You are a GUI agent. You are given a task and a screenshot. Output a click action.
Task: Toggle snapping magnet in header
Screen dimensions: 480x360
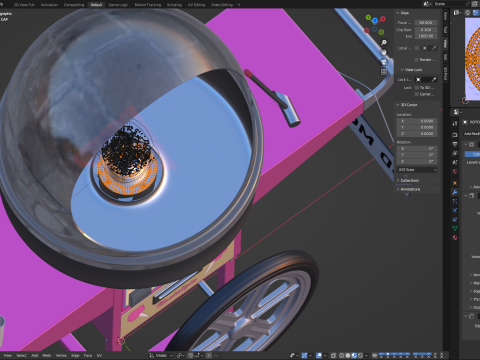[190, 355]
